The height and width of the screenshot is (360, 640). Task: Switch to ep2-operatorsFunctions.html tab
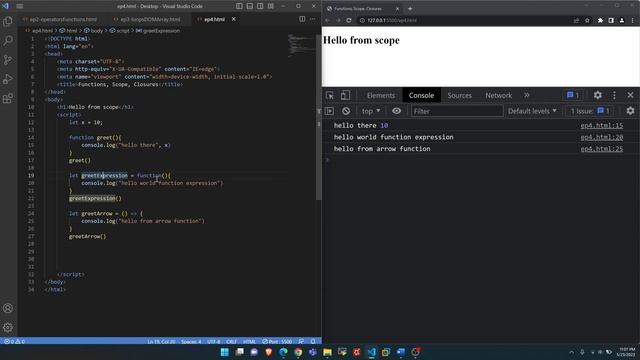(63, 19)
